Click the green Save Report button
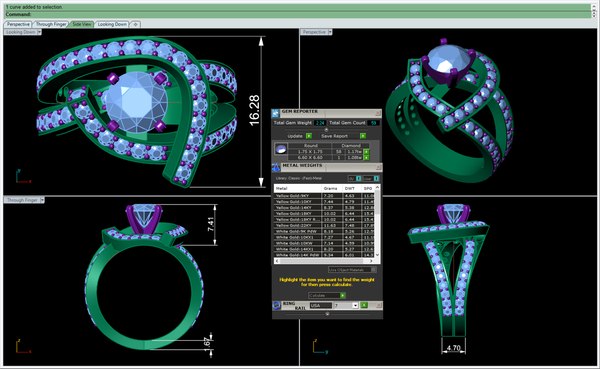600x369 pixels. pos(363,136)
